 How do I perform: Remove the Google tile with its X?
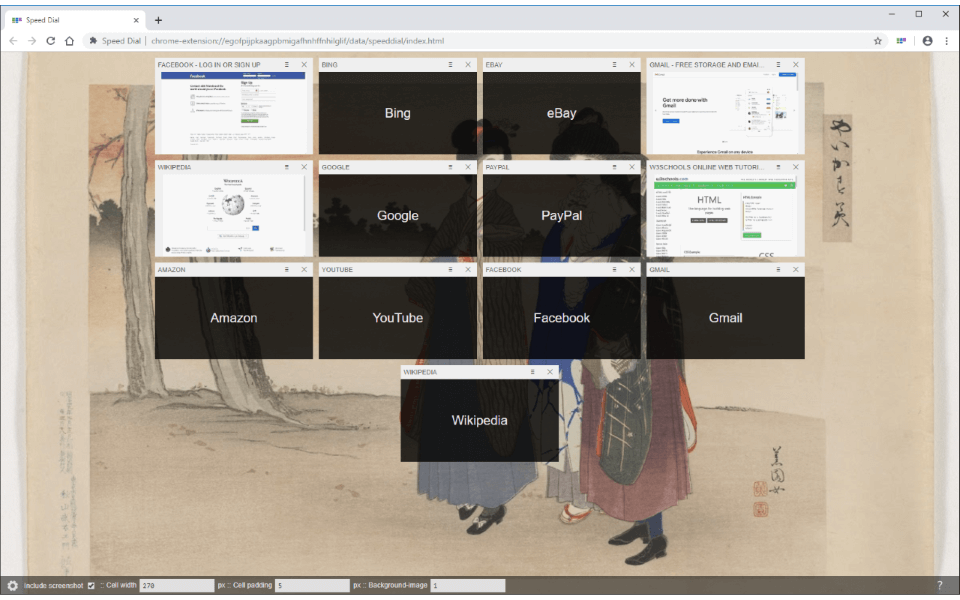[x=468, y=167]
